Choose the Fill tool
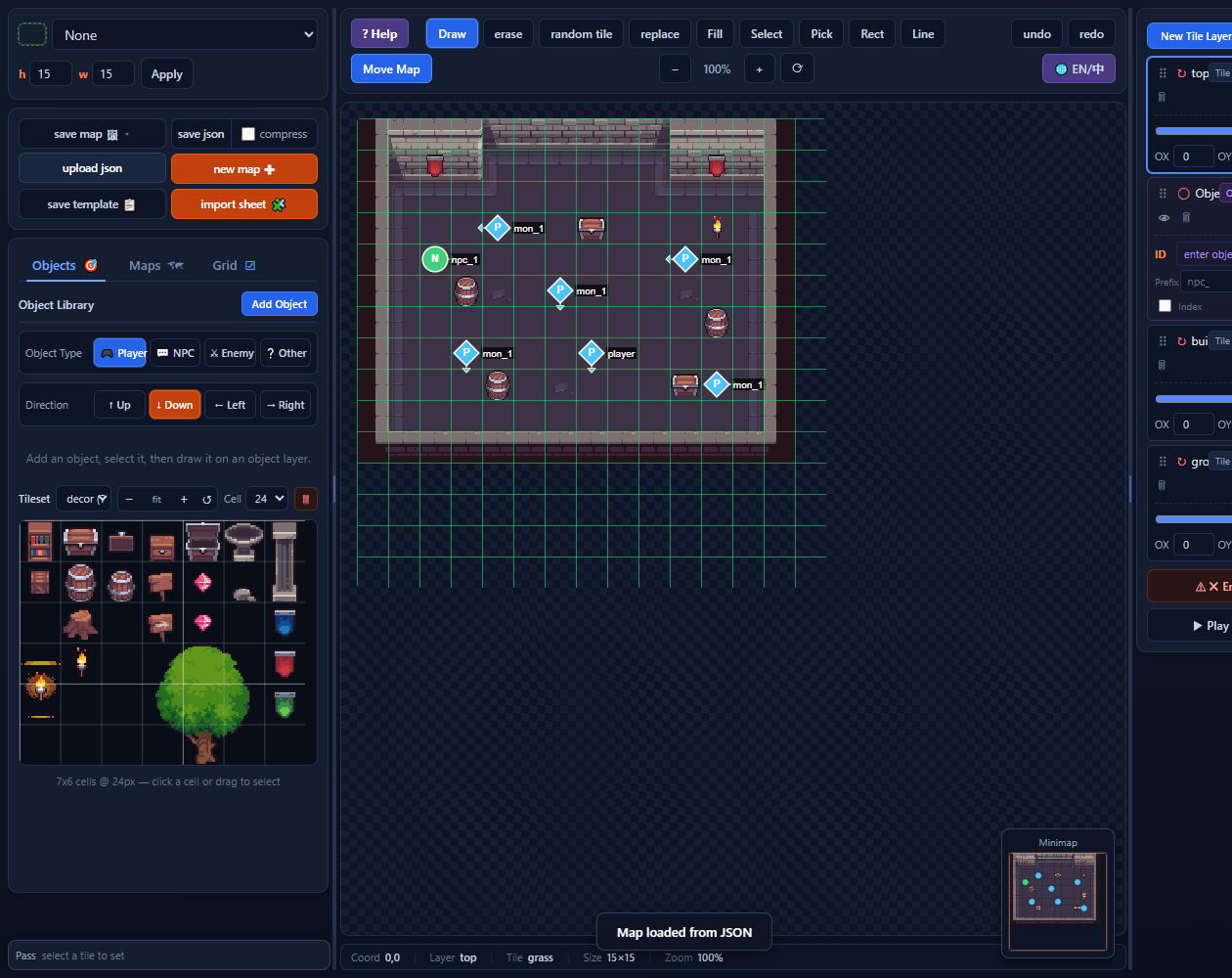 click(x=715, y=34)
